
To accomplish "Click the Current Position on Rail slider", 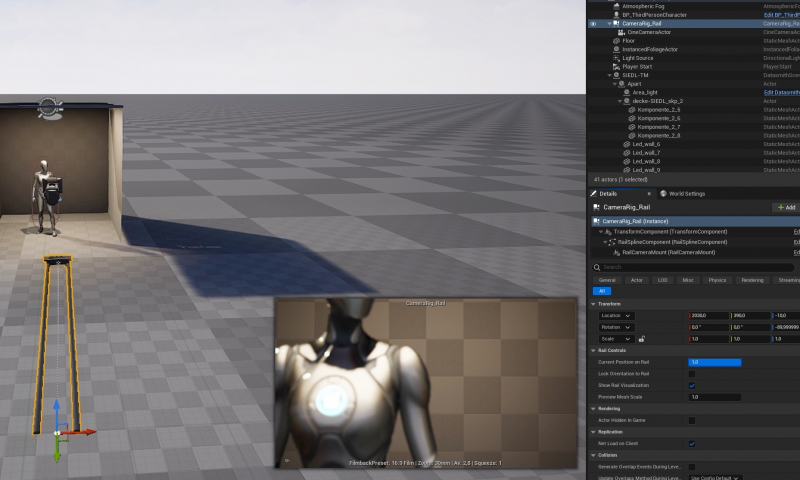I will coord(714,362).
